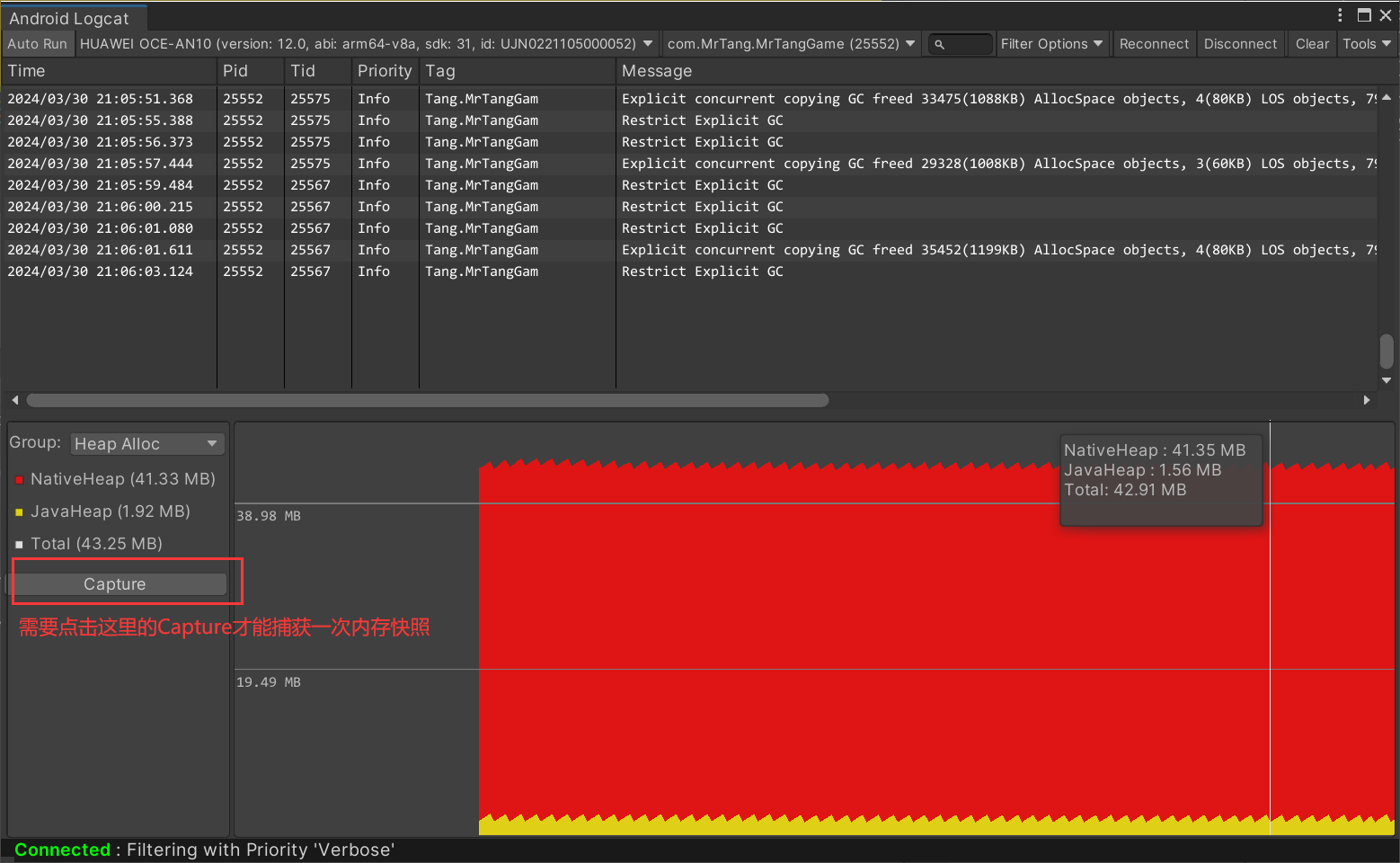Viewport: 1400px width, 863px height.
Task: Click the 38.98 MB axis label
Action: pos(269,516)
